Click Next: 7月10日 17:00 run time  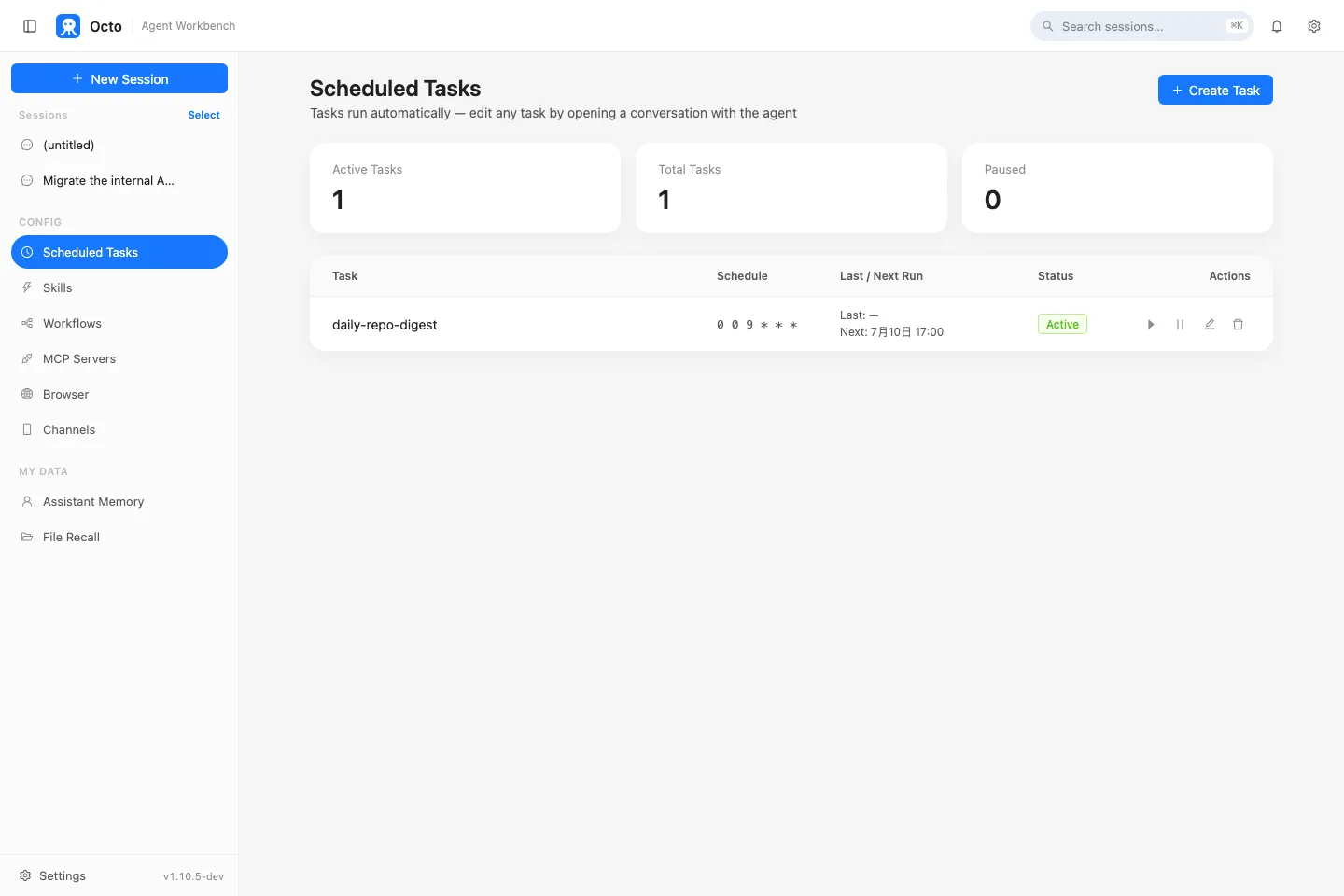(891, 332)
